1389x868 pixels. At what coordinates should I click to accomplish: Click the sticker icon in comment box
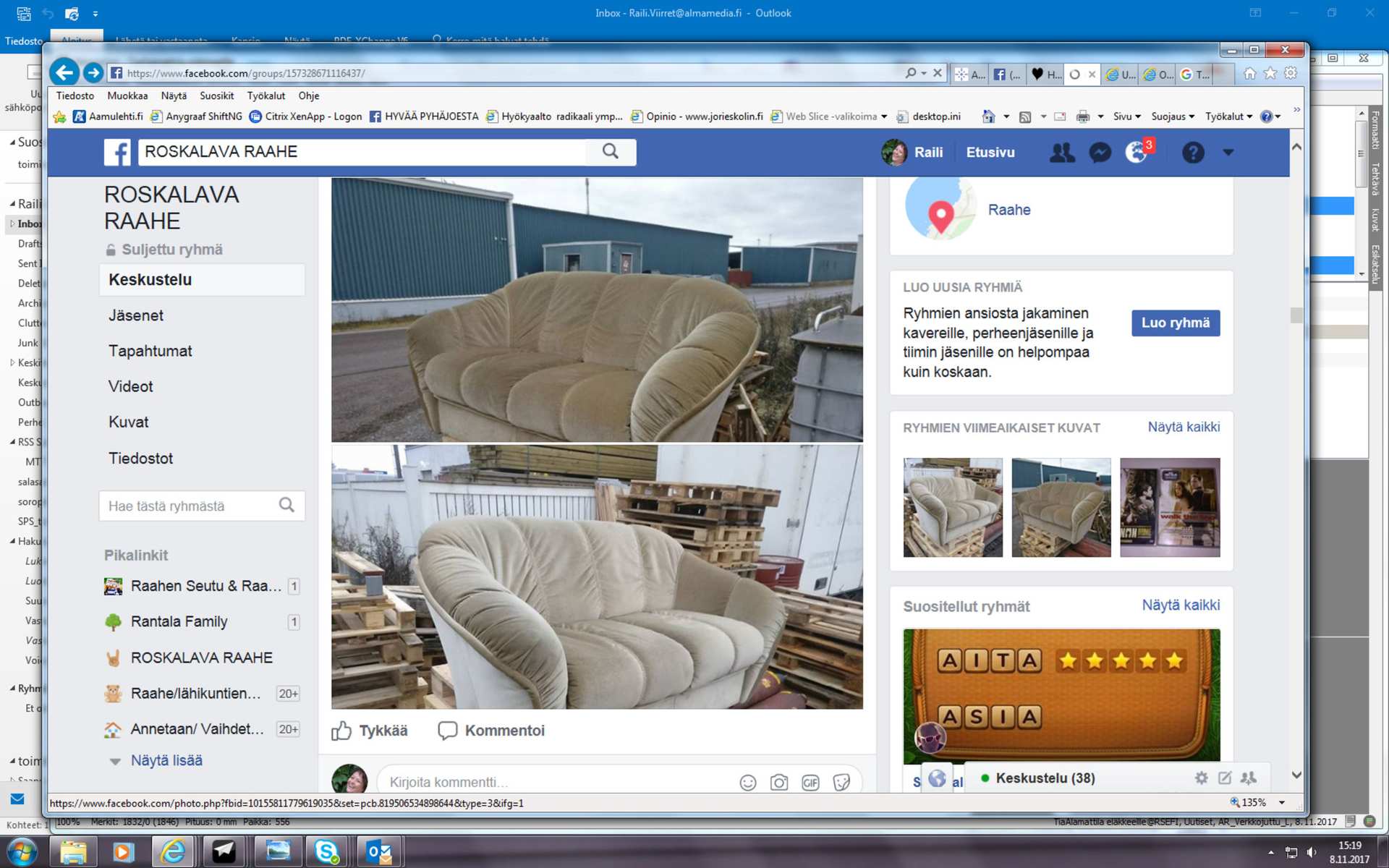point(841,783)
